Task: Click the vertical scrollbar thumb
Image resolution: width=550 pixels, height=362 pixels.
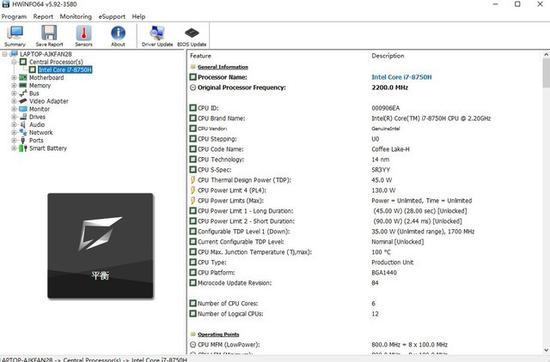Action: coord(546,73)
